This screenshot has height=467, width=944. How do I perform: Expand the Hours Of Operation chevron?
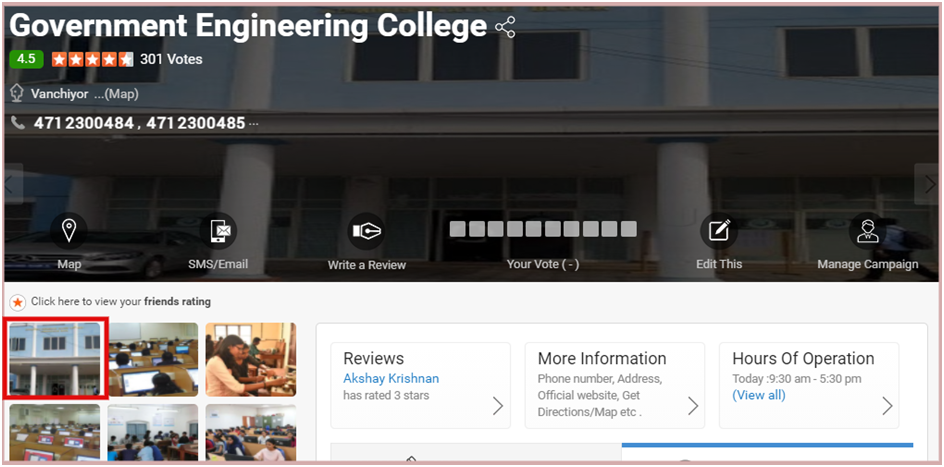tap(887, 406)
